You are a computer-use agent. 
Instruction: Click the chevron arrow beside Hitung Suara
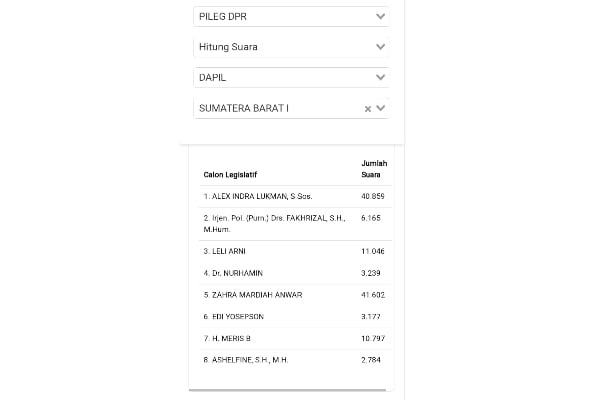click(x=380, y=47)
